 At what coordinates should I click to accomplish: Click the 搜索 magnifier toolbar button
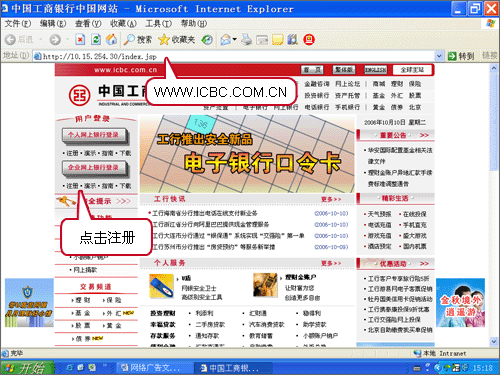click(138, 40)
